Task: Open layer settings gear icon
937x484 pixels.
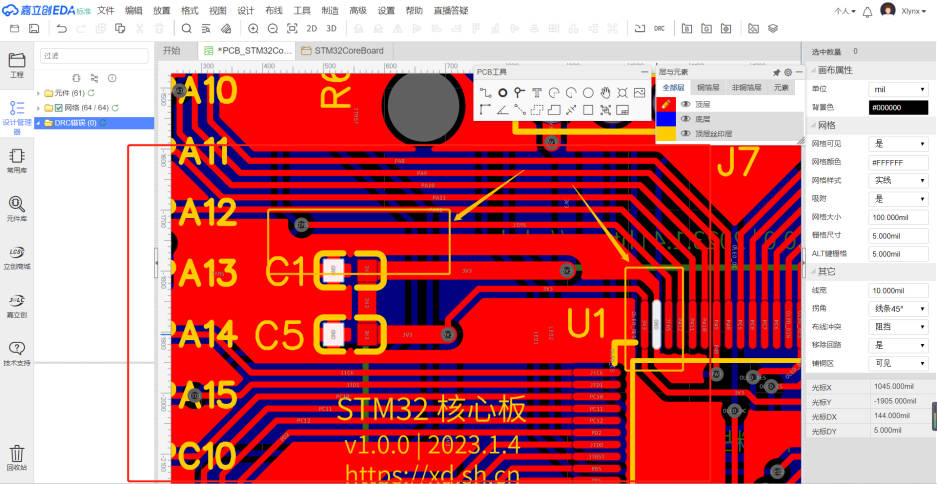Action: pyautogui.click(x=788, y=72)
